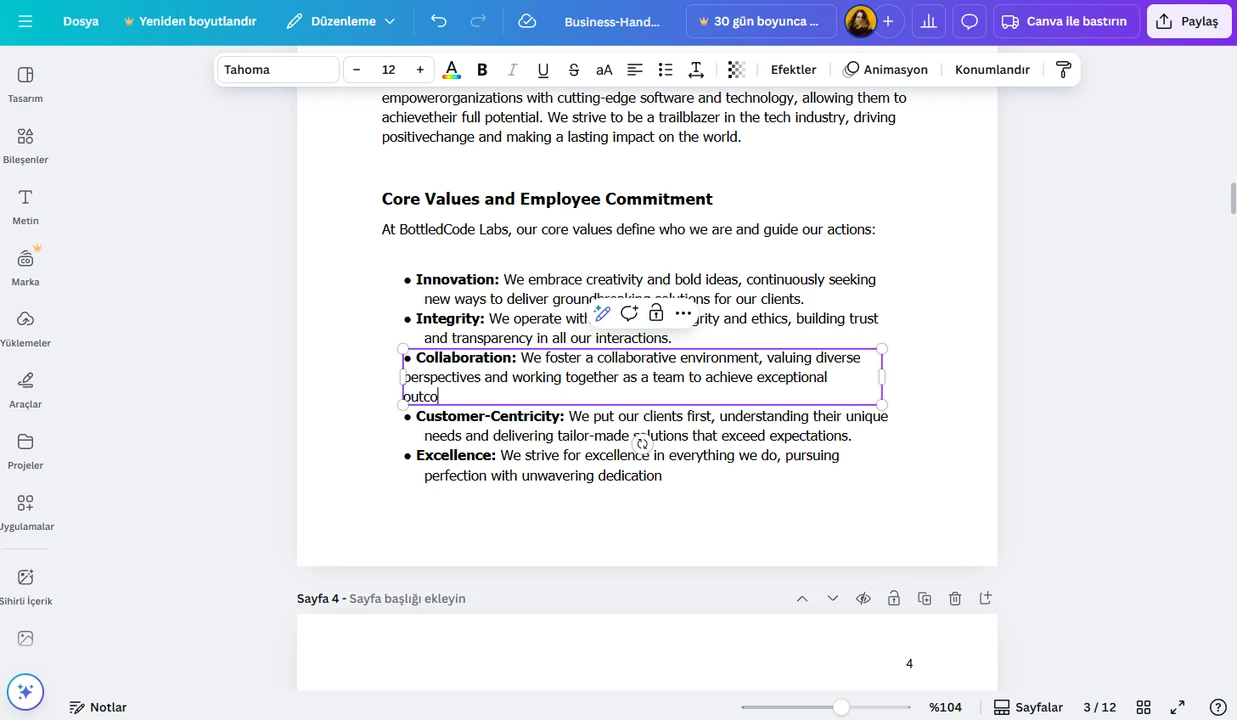The image size is (1237, 720).
Task: Toggle bold formatting
Action: pyautogui.click(x=482, y=70)
